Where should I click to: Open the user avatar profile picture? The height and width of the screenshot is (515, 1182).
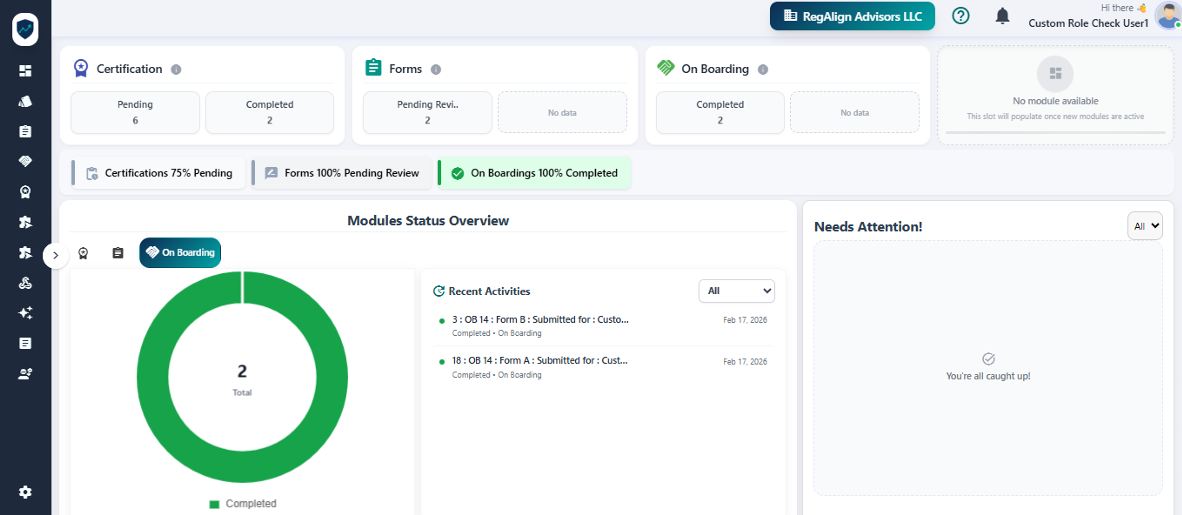coord(1166,16)
